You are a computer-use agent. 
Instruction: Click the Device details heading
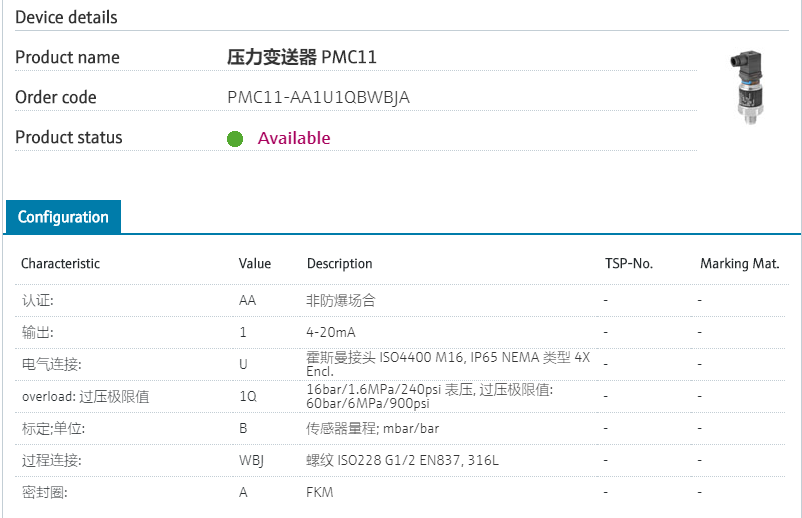(x=66, y=17)
